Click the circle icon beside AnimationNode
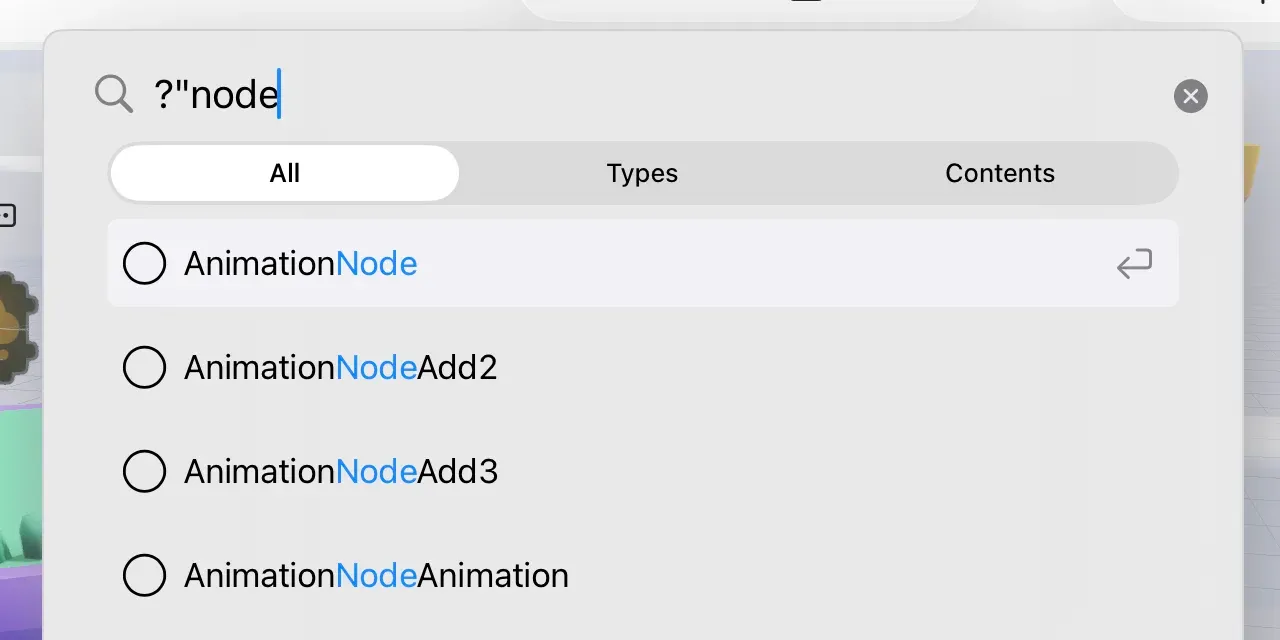The width and height of the screenshot is (1280, 640). (144, 264)
